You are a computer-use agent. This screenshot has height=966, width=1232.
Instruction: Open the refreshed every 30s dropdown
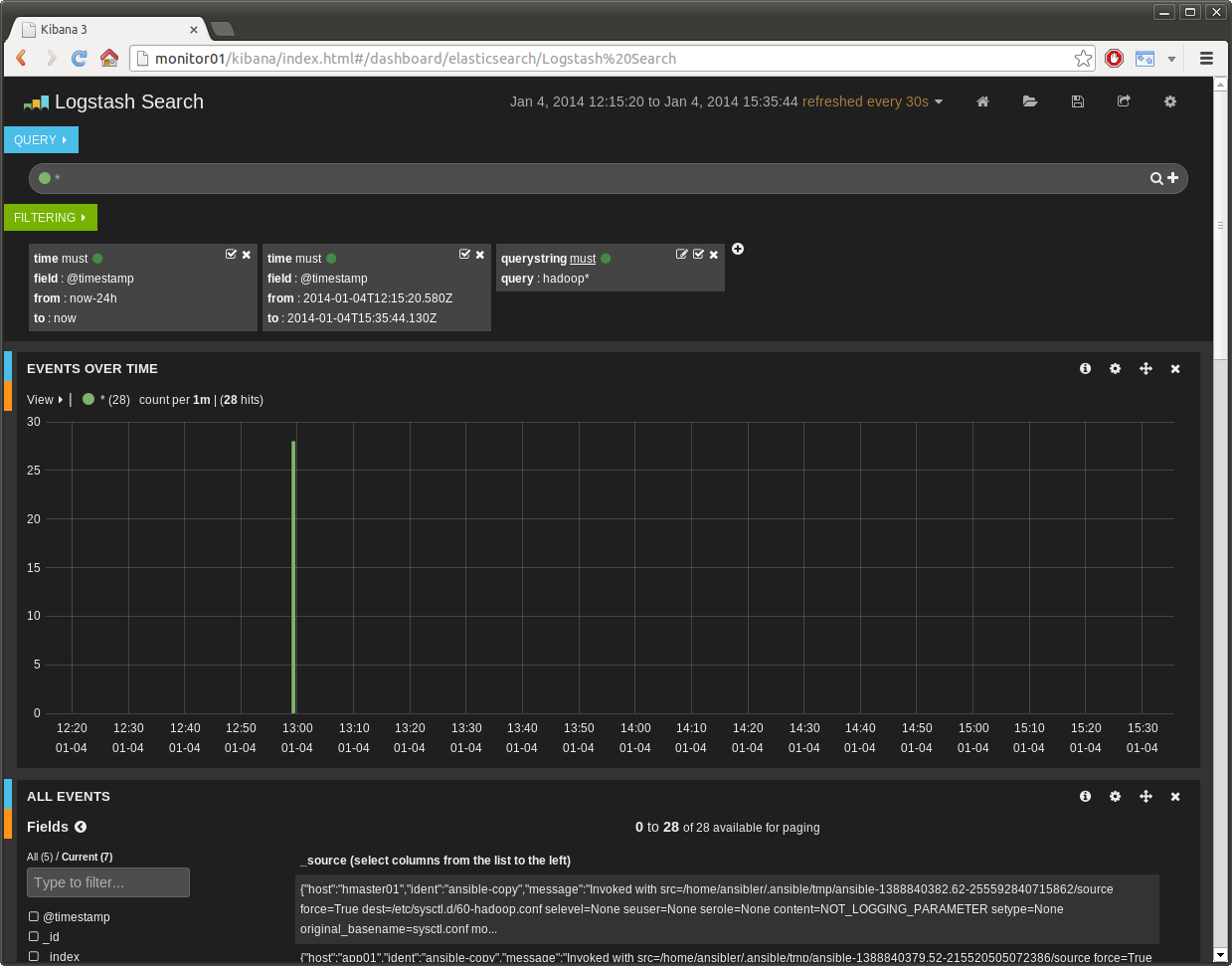point(872,101)
